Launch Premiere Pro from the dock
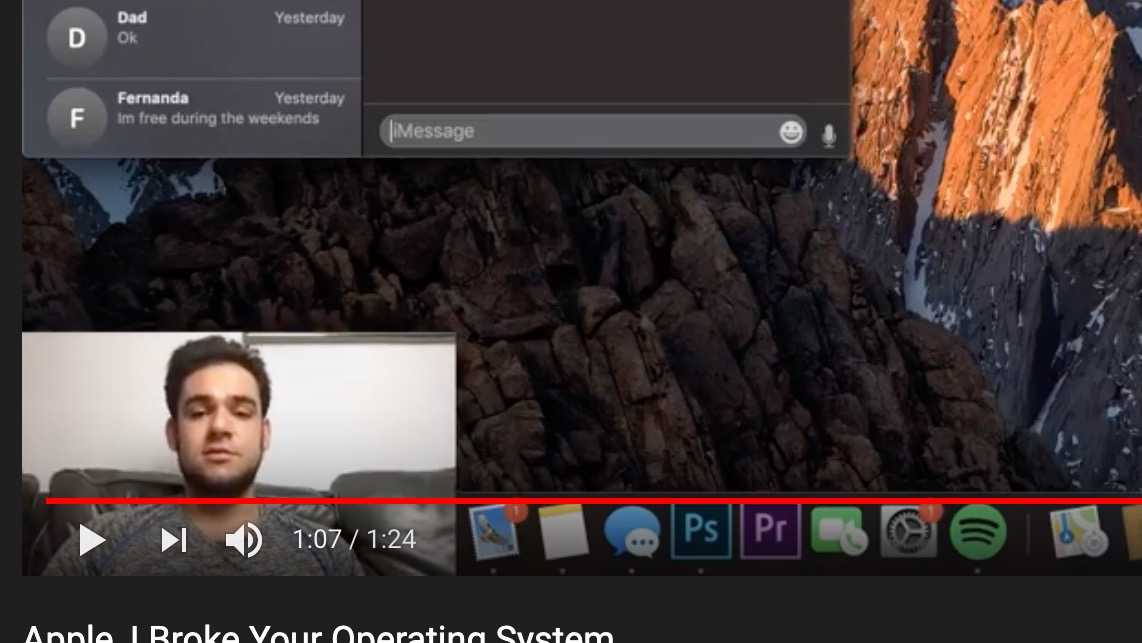 tap(770, 531)
